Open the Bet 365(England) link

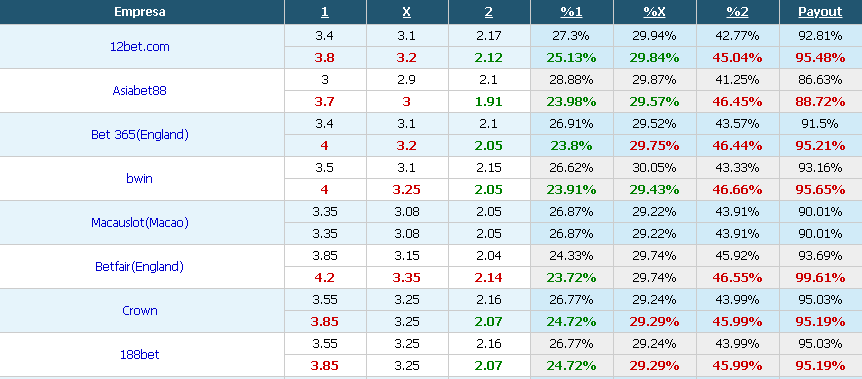[x=140, y=135]
